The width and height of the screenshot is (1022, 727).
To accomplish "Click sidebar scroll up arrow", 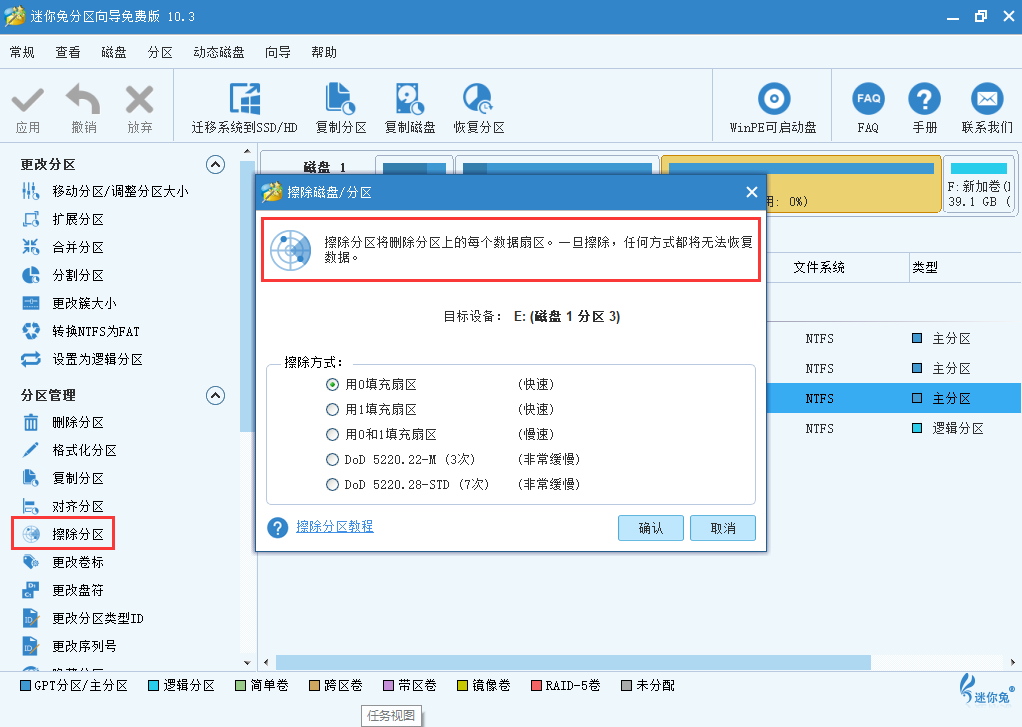I will pyautogui.click(x=247, y=151).
